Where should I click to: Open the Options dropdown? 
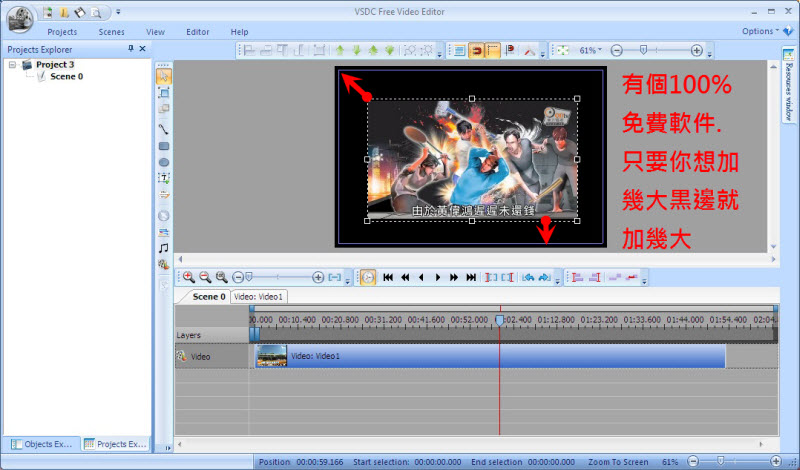760,31
